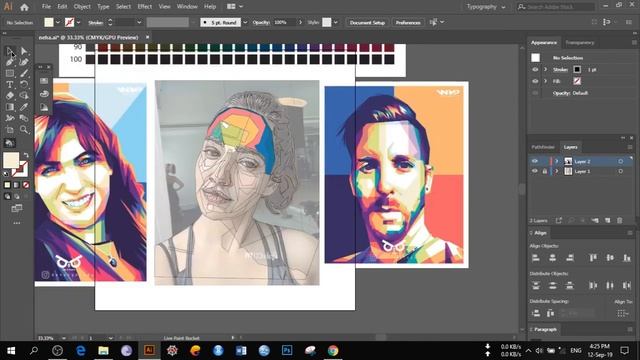Click Fill color box in toolbar
This screenshot has height=360, width=640.
pos(11,160)
